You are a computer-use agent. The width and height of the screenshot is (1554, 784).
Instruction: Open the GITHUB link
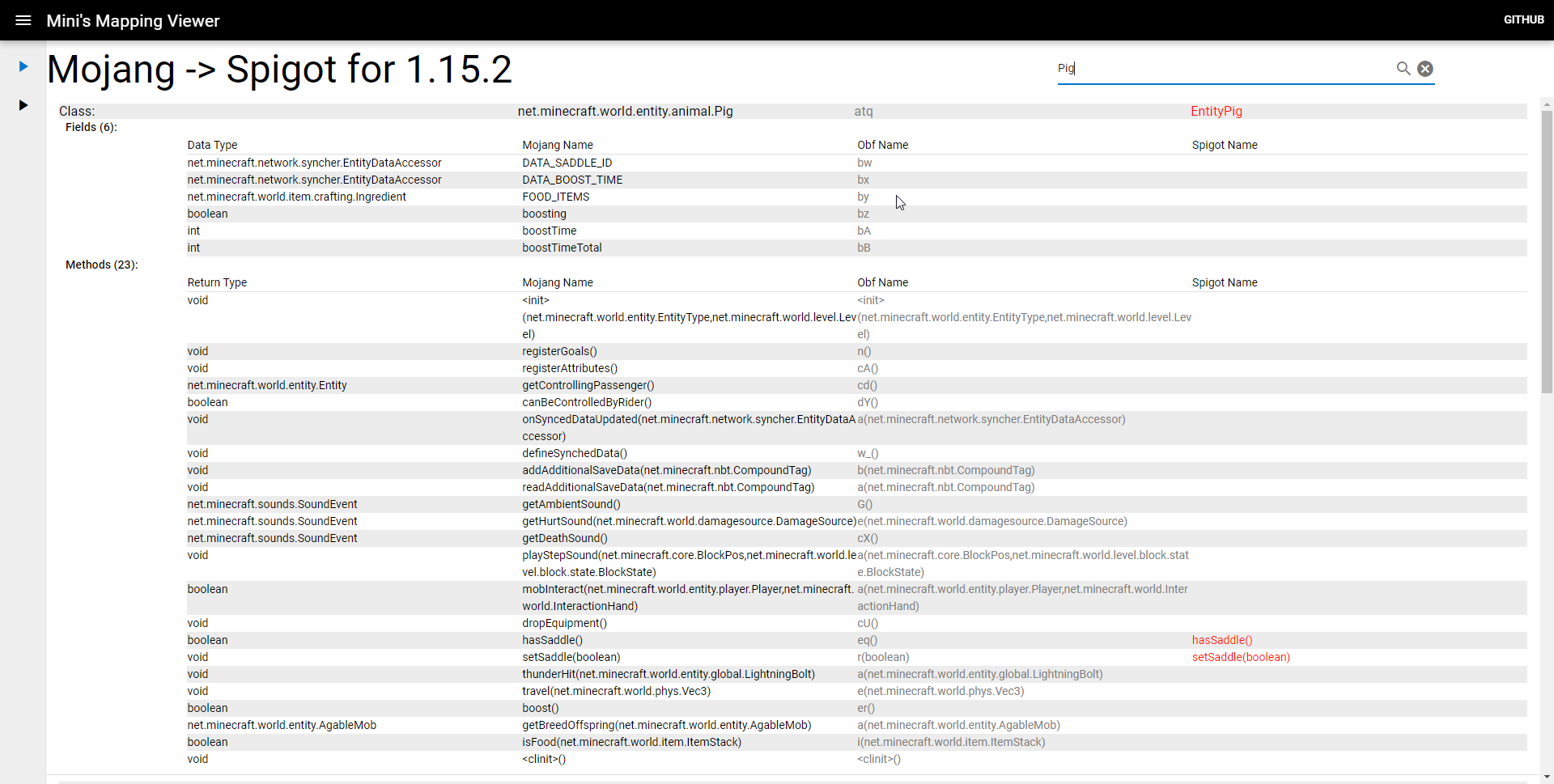point(1523,20)
